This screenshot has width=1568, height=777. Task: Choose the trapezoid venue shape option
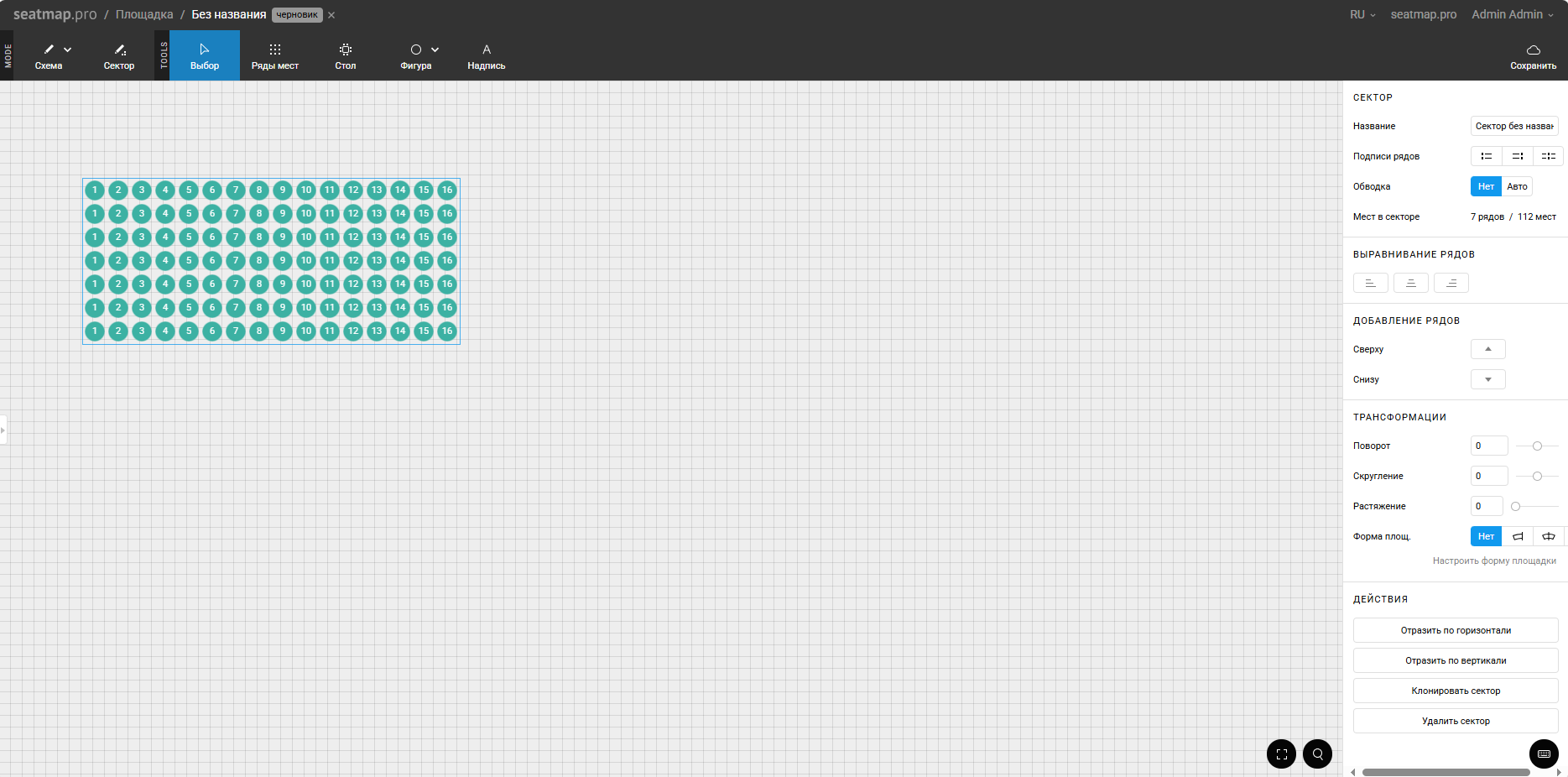click(1518, 536)
